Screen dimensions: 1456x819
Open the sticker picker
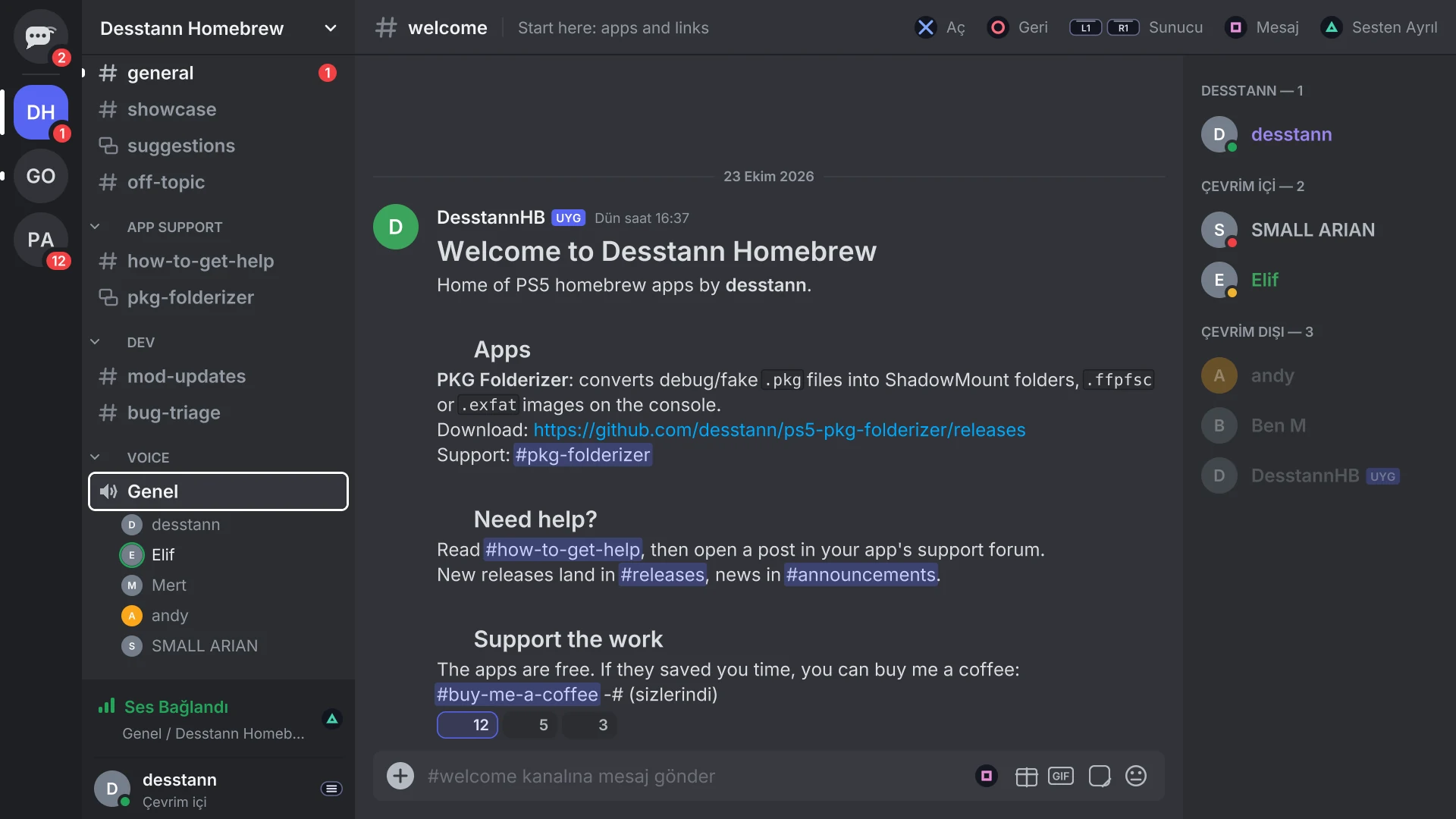(1100, 776)
